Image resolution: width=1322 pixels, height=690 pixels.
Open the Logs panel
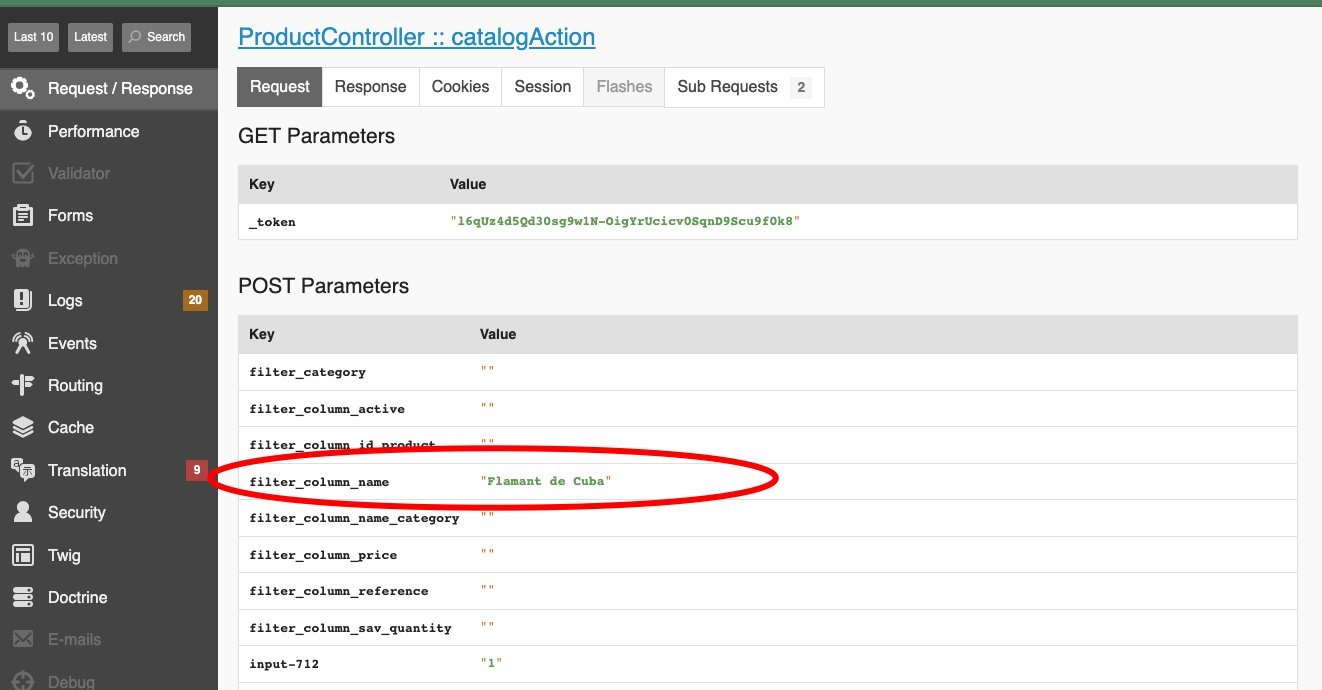[109, 300]
